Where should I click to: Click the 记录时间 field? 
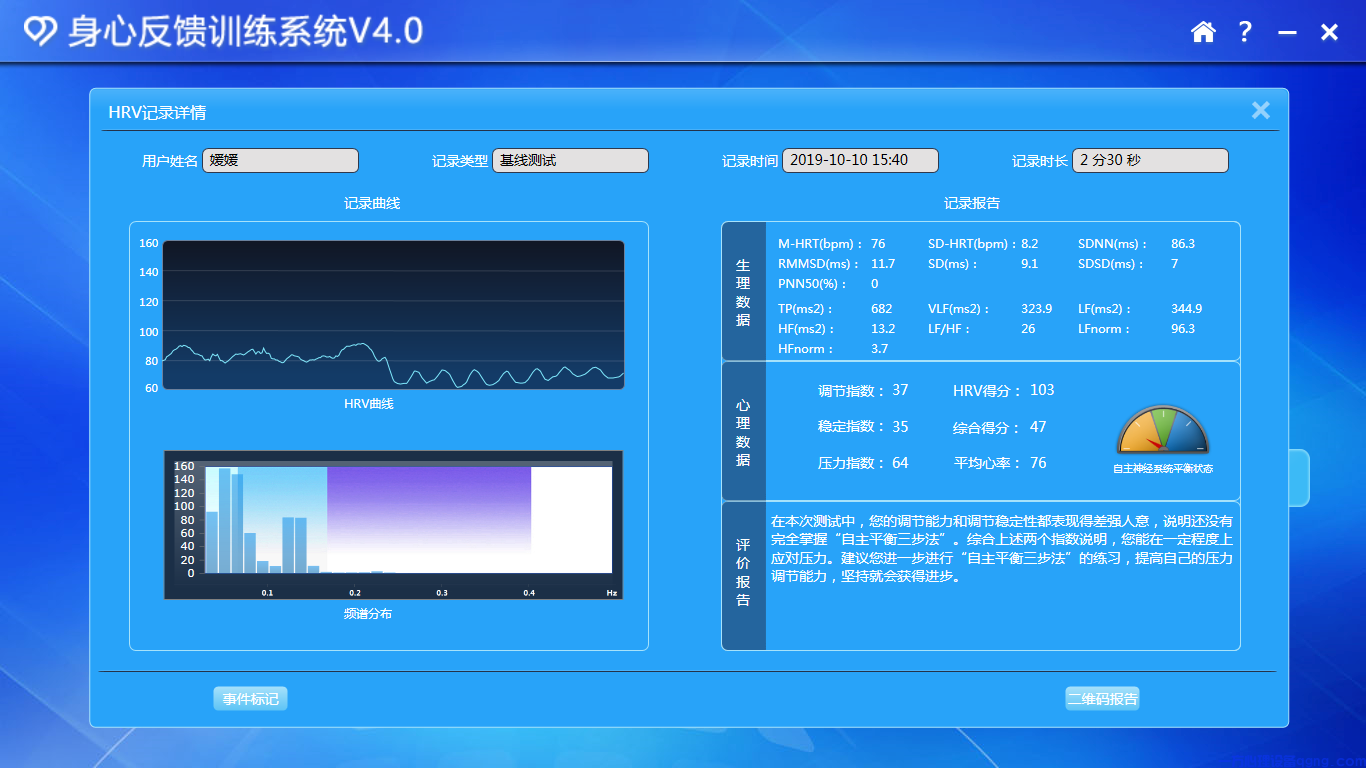click(860, 160)
